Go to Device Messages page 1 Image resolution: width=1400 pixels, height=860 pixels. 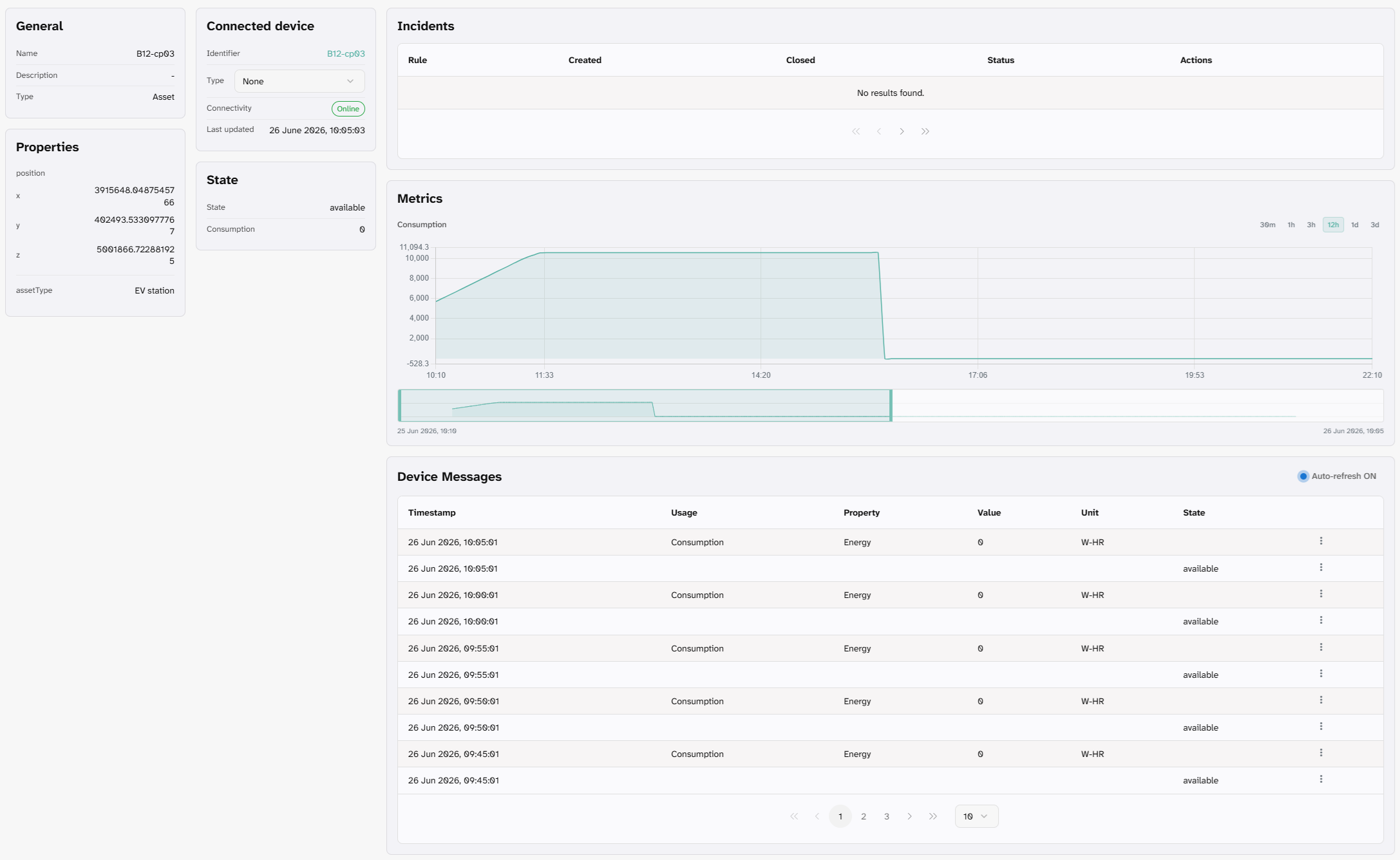[x=840, y=816]
